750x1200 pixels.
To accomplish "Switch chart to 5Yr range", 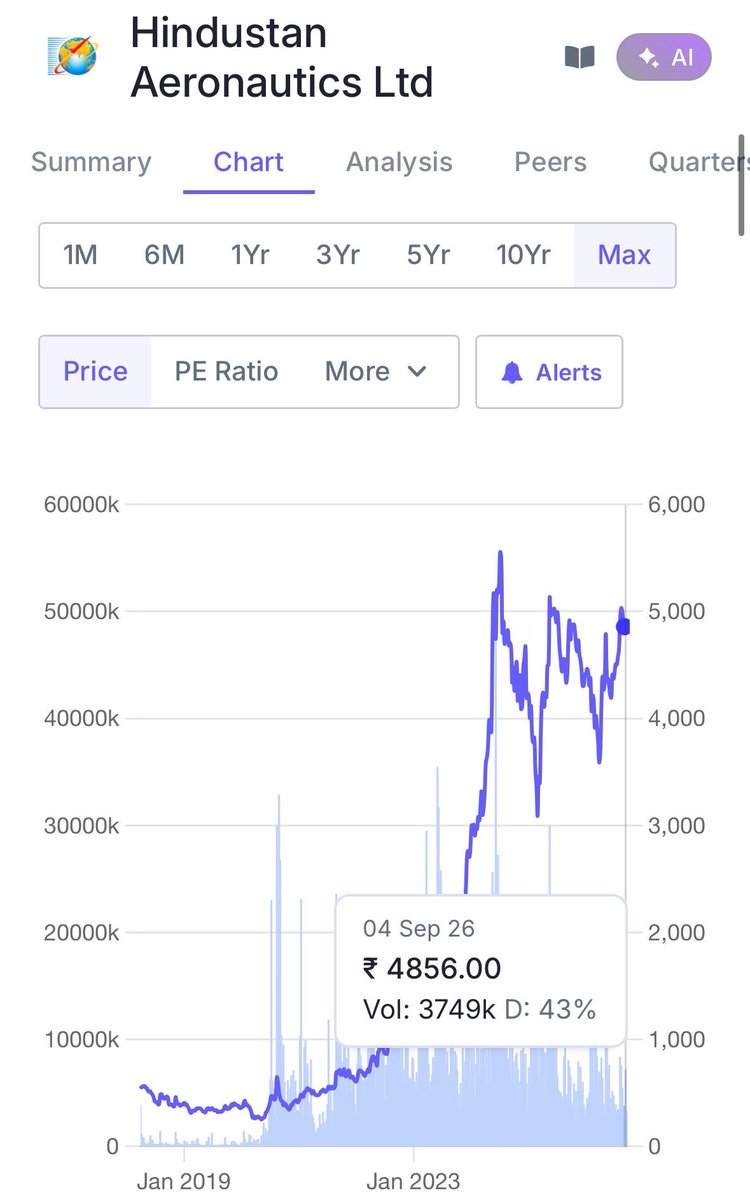I will pos(428,255).
